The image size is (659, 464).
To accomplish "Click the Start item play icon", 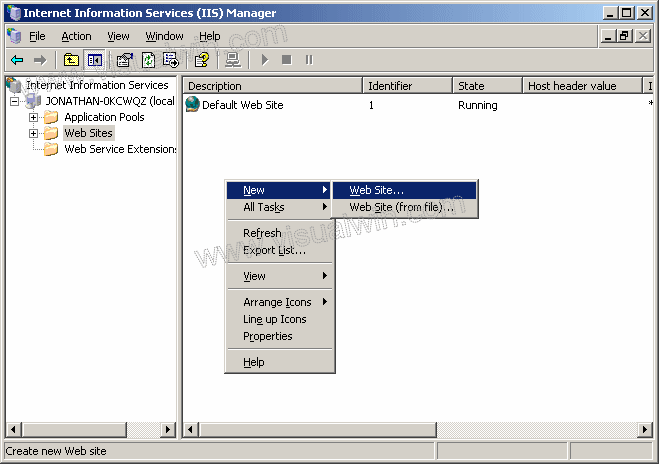I will click(x=265, y=60).
